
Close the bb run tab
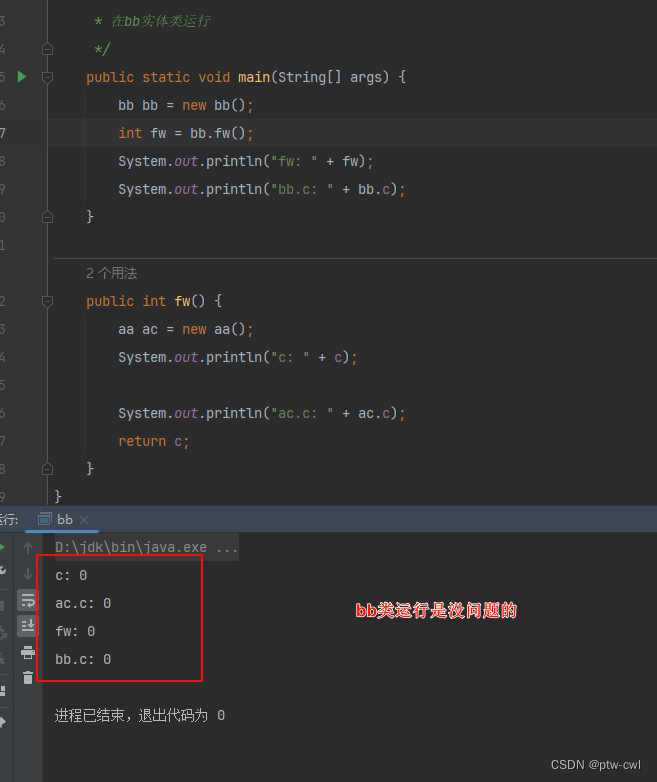click(84, 520)
